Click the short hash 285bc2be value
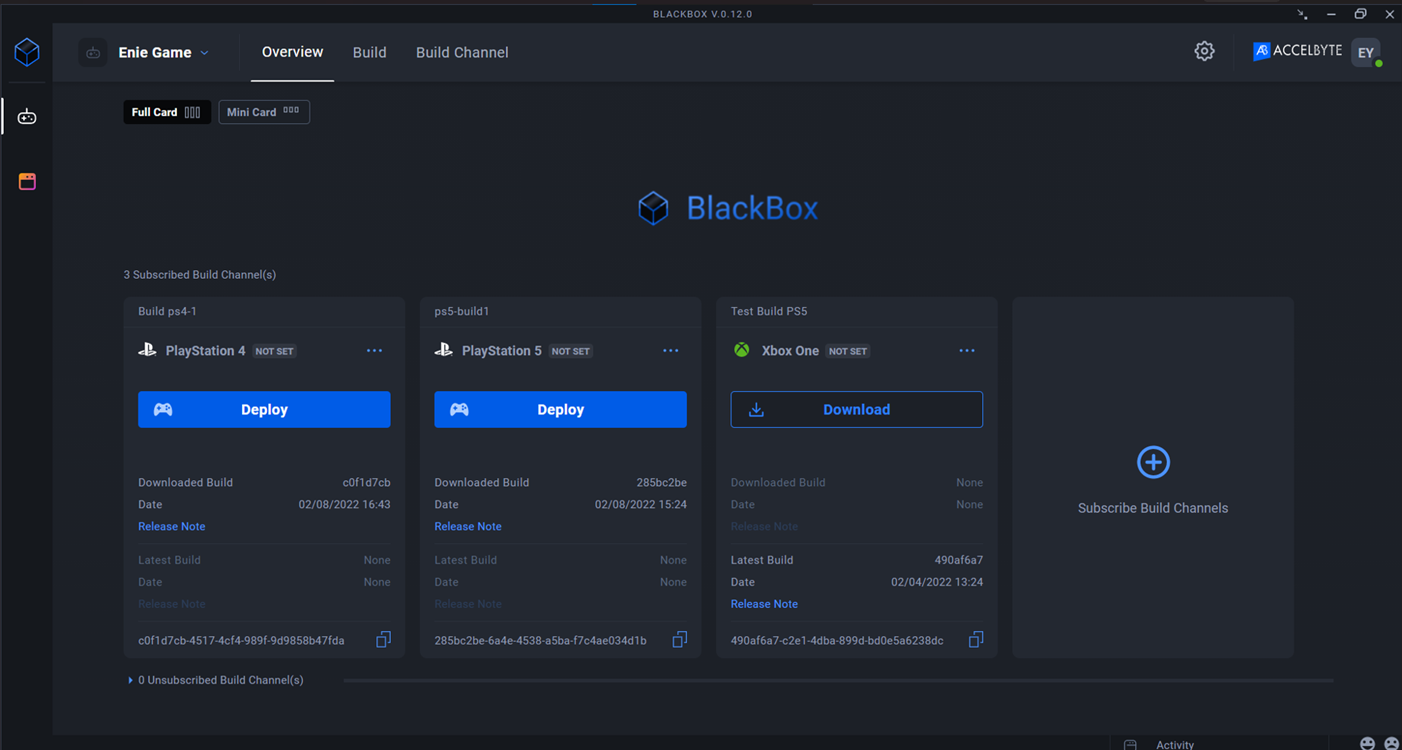The image size is (1402, 750). click(662, 482)
